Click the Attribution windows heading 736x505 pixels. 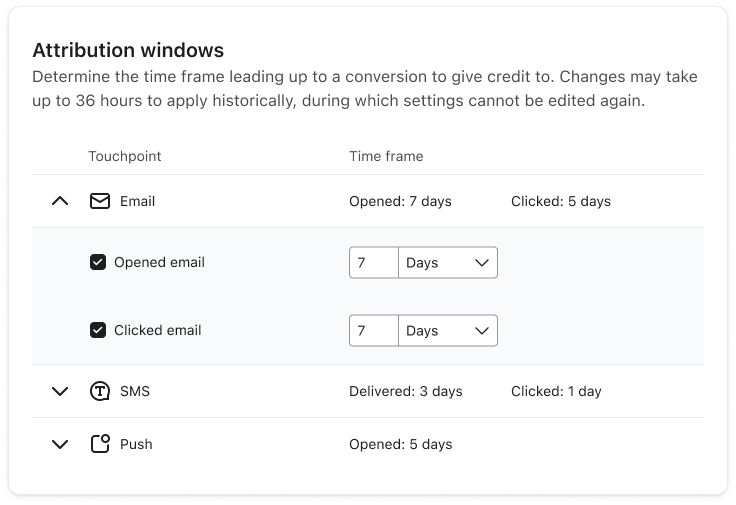[128, 50]
